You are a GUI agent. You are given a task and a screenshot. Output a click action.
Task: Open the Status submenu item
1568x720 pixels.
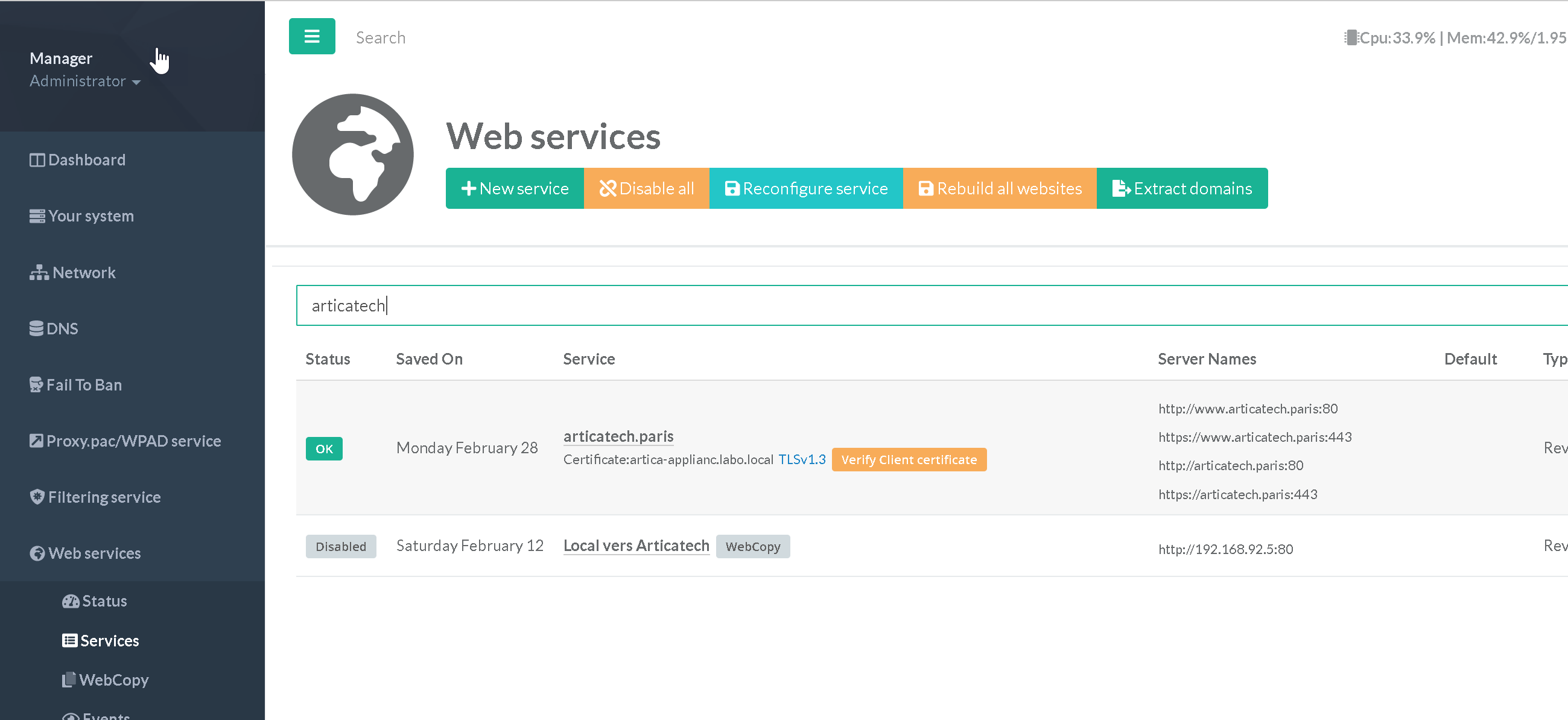[104, 601]
